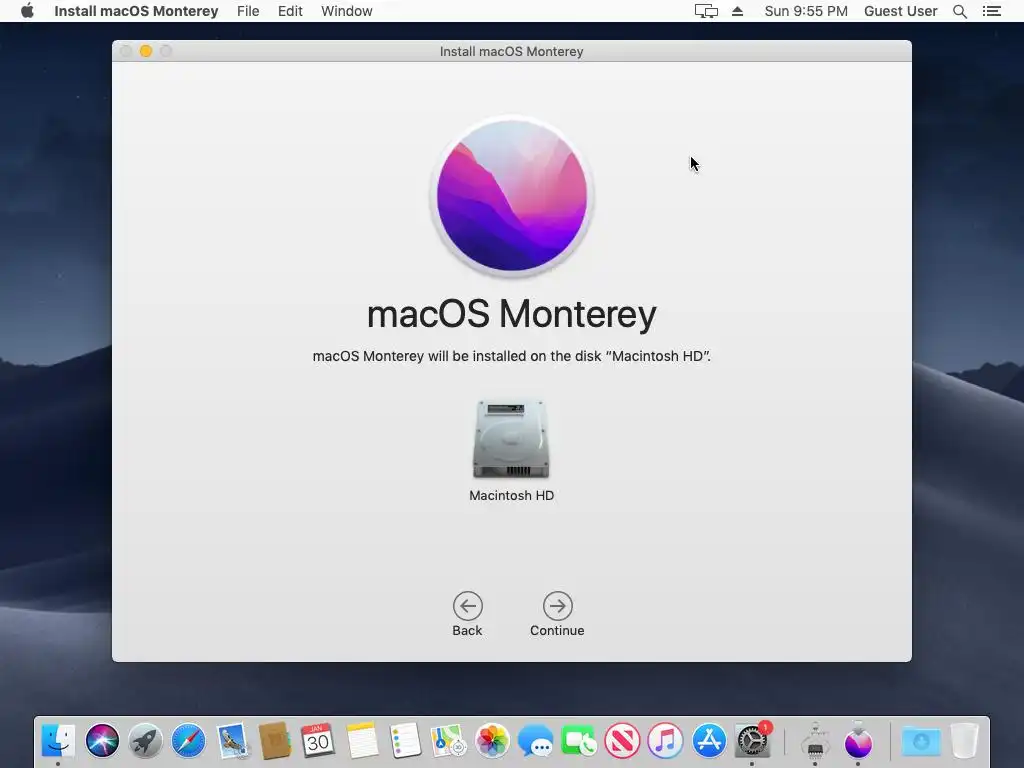Click the installed on disk message text

click(x=511, y=356)
